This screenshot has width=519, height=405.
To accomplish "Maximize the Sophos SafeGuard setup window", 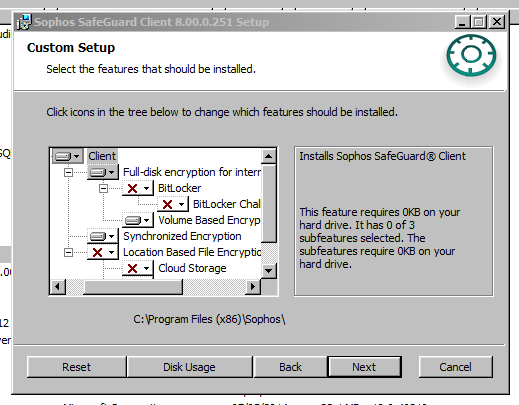I will click(x=479, y=22).
